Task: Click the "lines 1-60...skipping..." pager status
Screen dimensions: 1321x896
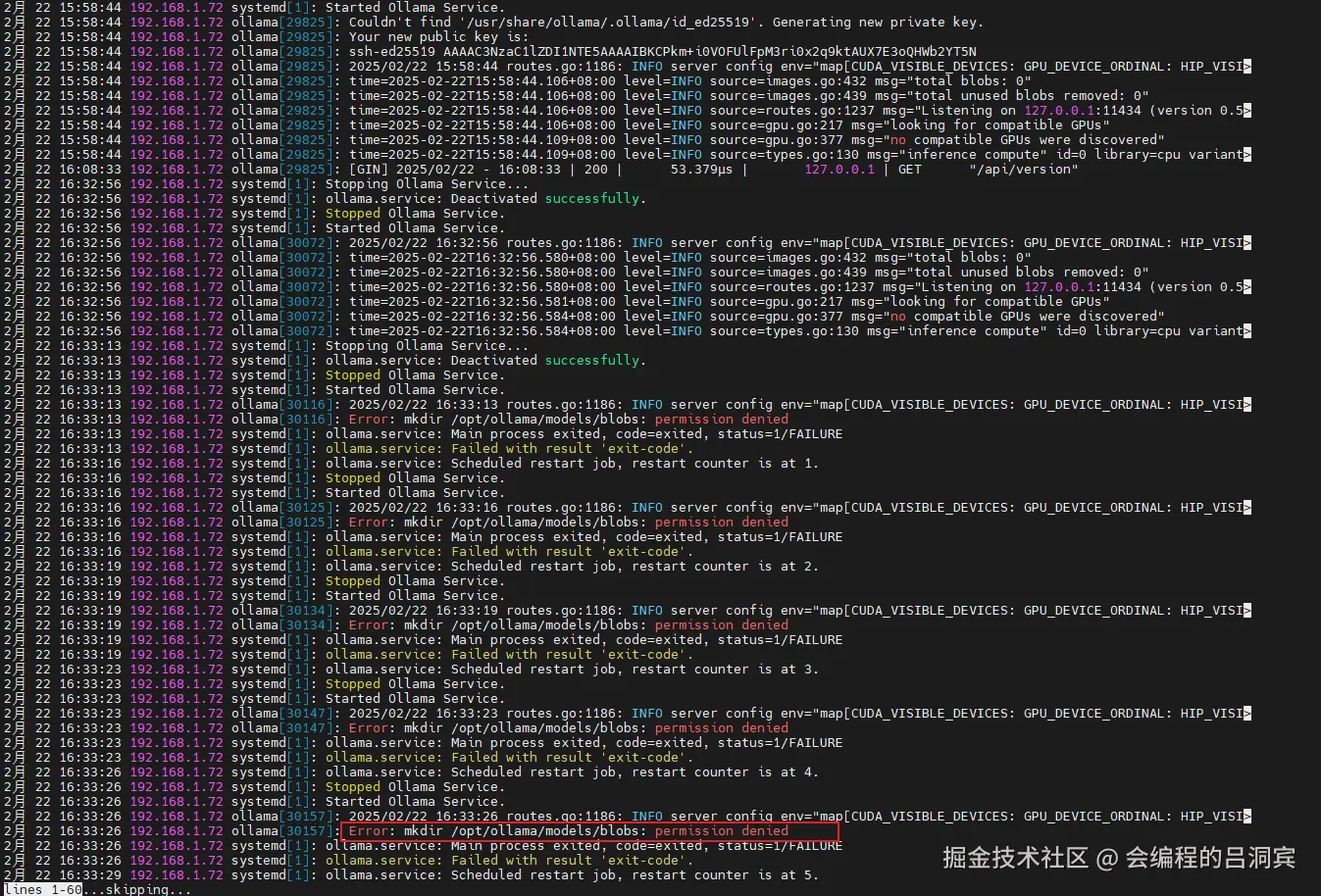Action: (97, 889)
